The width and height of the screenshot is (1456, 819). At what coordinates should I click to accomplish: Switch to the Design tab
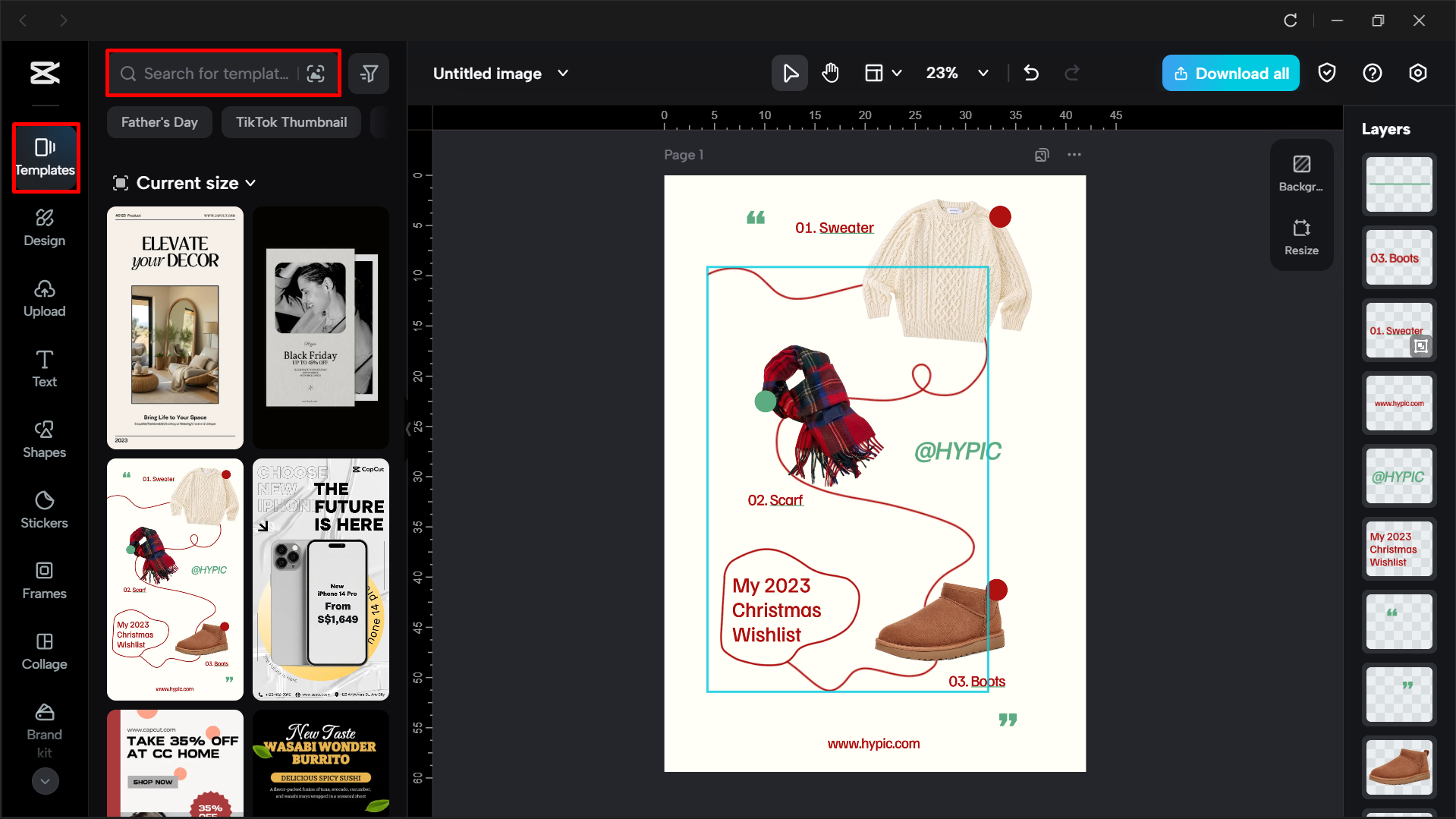click(x=44, y=228)
